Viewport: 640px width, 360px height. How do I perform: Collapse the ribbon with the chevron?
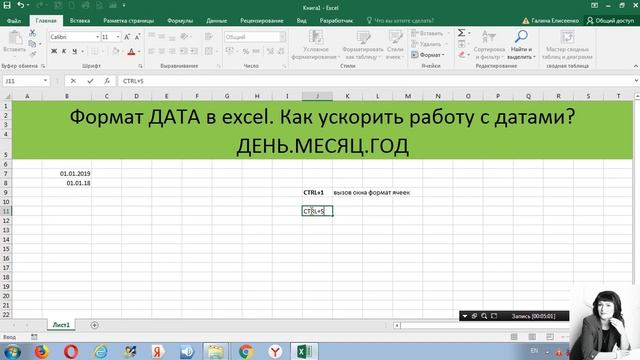tap(636, 66)
